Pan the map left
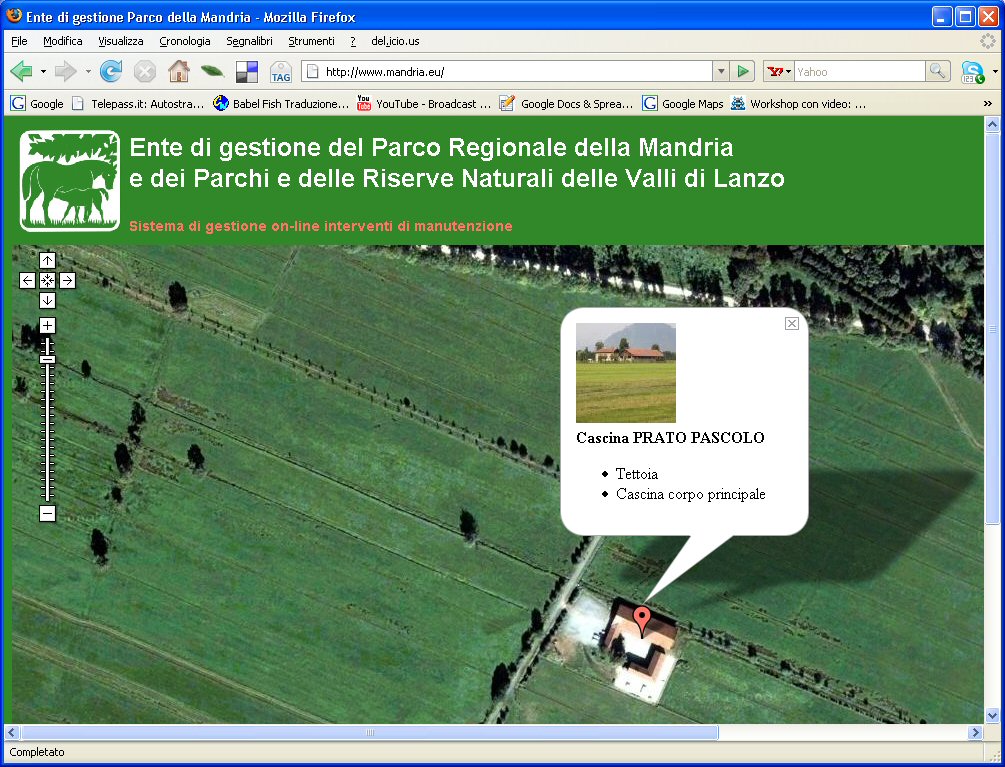Screen dimensions: 1005x767 pyautogui.click(x=27, y=280)
